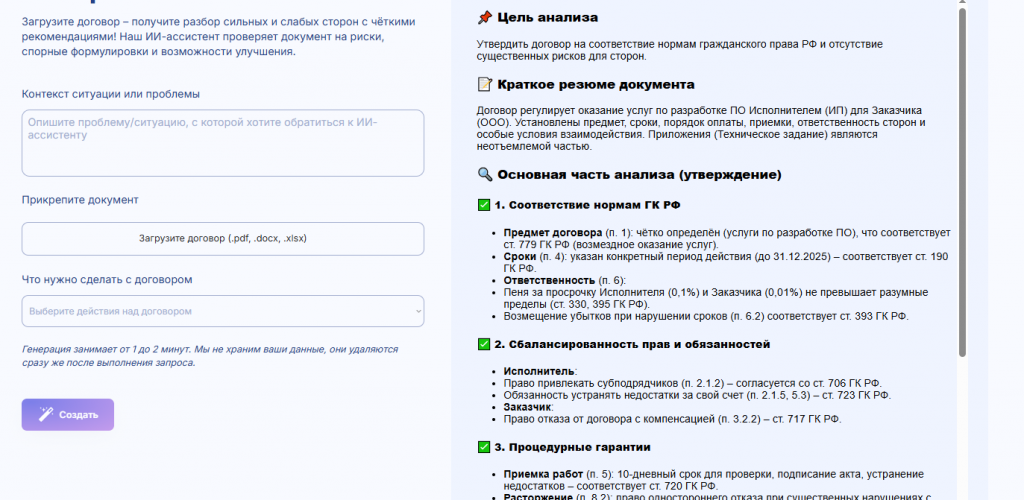Click the 'Загрузите договор' upload button
The image size is (1024, 500).
(x=223, y=239)
